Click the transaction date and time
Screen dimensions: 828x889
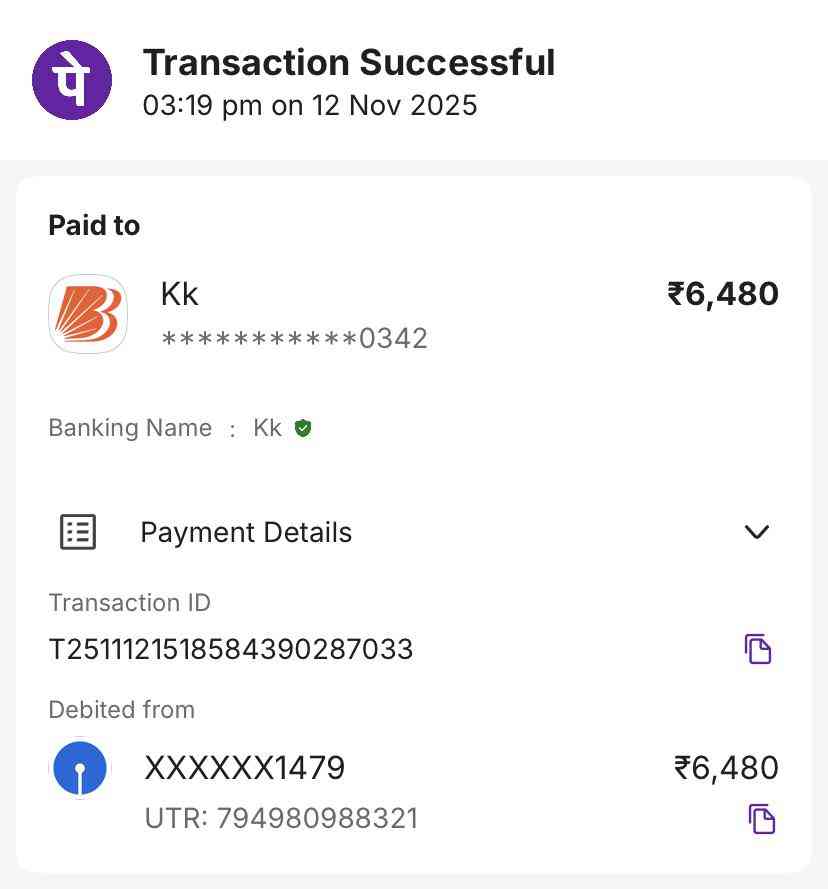click(x=310, y=106)
